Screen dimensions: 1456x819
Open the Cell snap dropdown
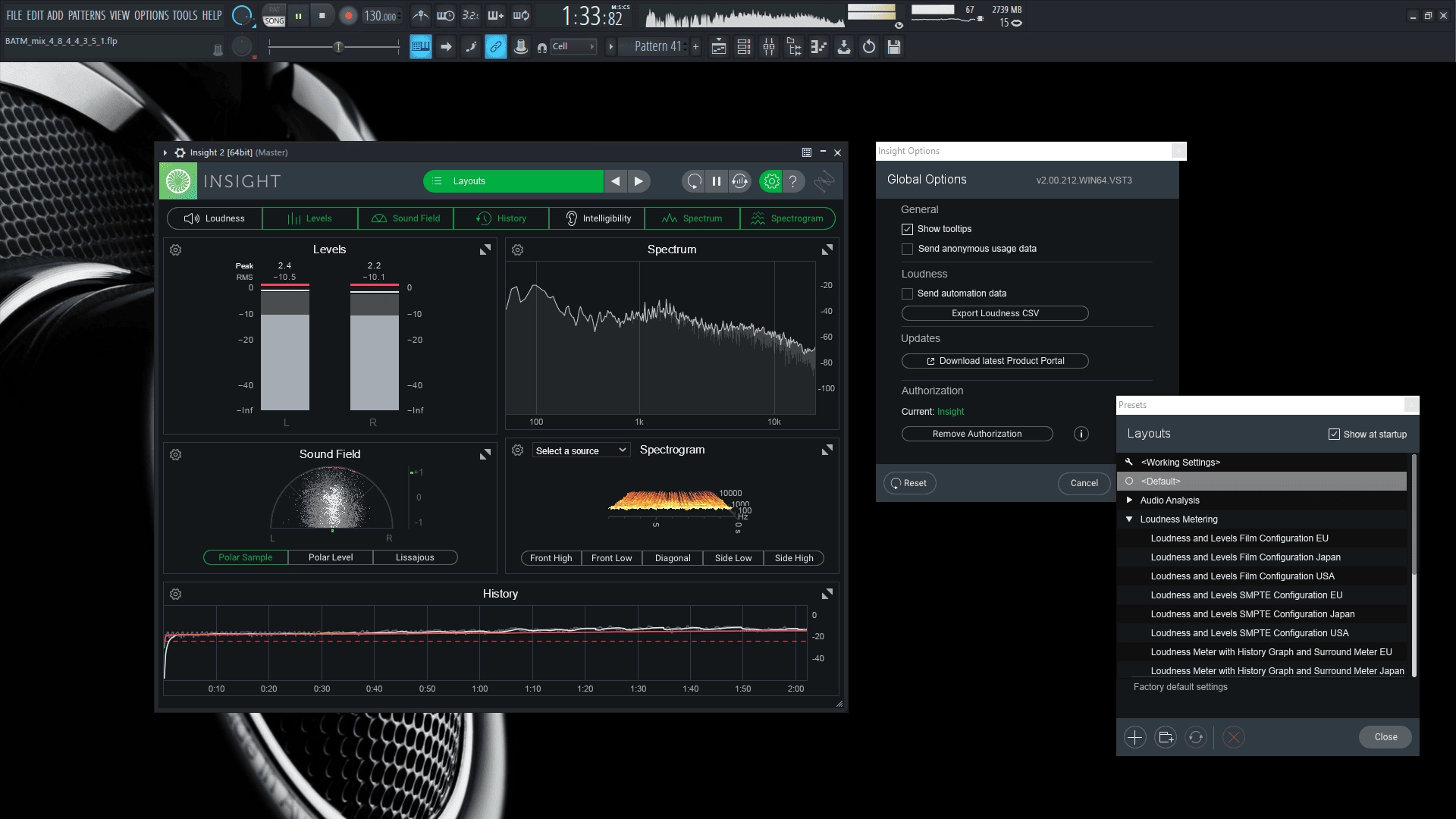tap(573, 47)
